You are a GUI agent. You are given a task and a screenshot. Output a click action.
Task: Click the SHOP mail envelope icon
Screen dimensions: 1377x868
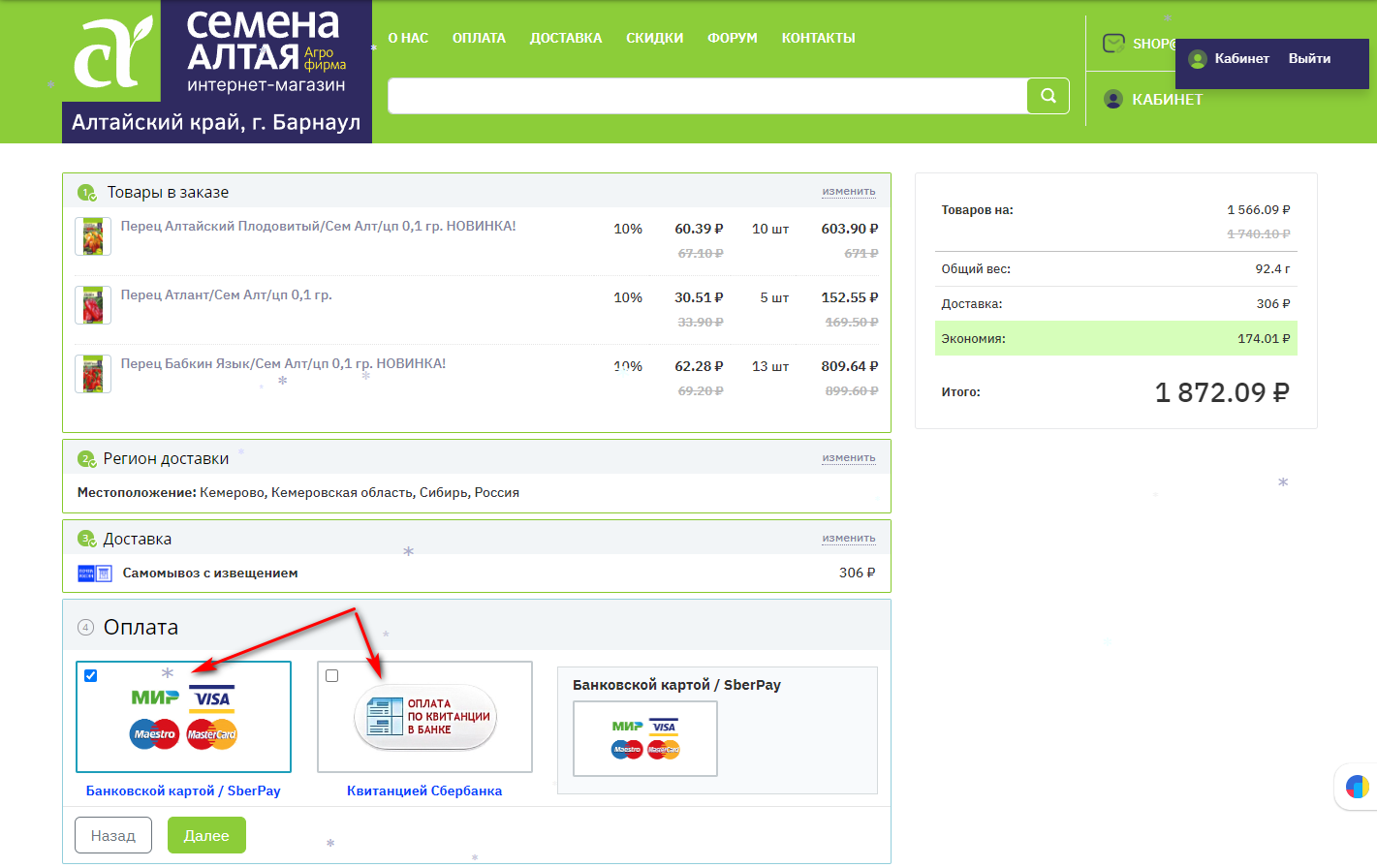1113,44
